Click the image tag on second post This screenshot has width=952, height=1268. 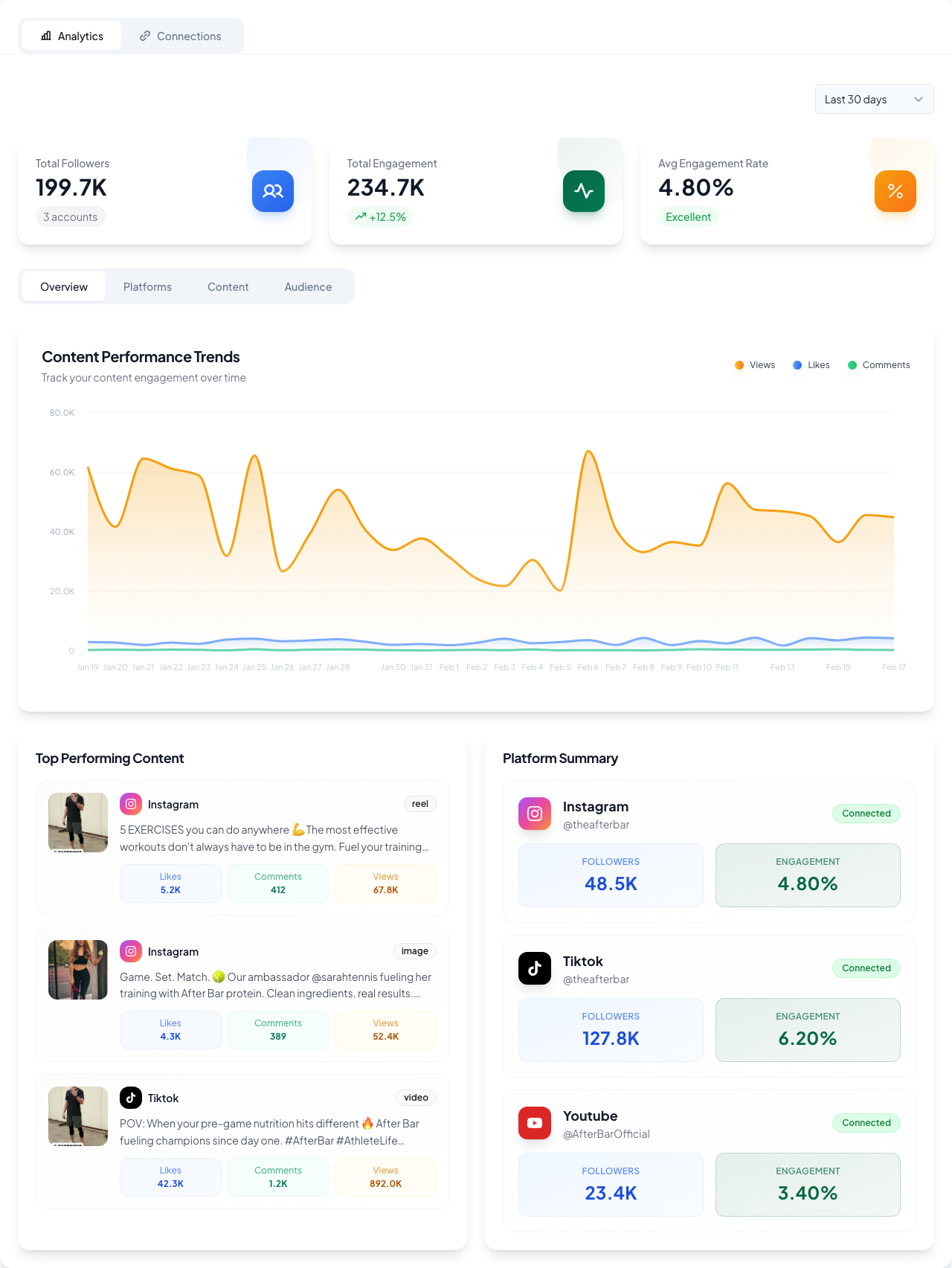coord(415,951)
